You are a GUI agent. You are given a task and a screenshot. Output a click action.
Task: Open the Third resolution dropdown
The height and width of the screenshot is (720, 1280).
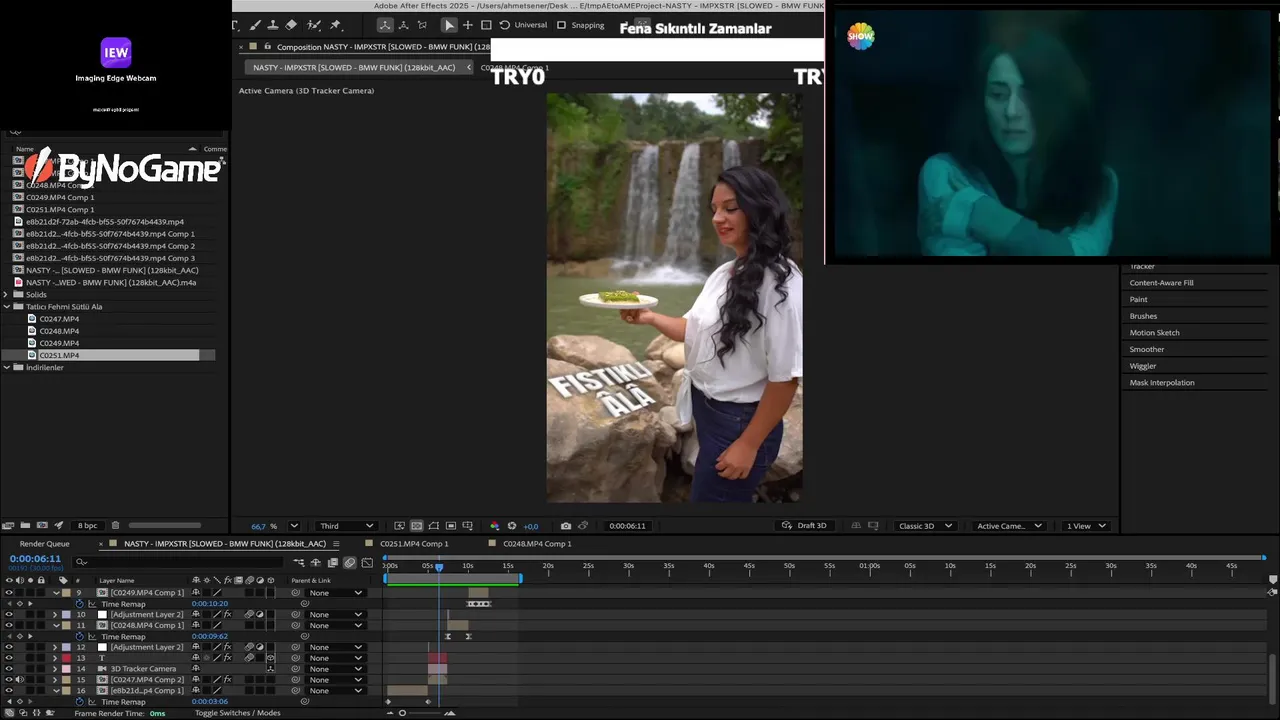(x=346, y=526)
